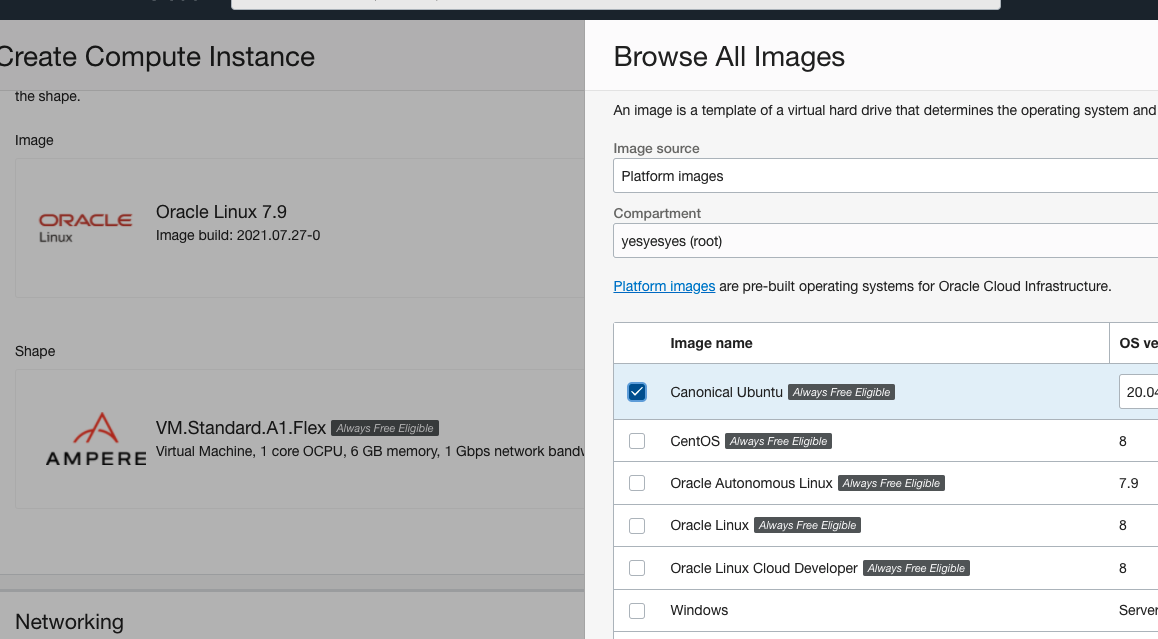Click the VM.Standard.A1.Flex shape name
Viewport: 1158px width, 639px height.
(241, 428)
